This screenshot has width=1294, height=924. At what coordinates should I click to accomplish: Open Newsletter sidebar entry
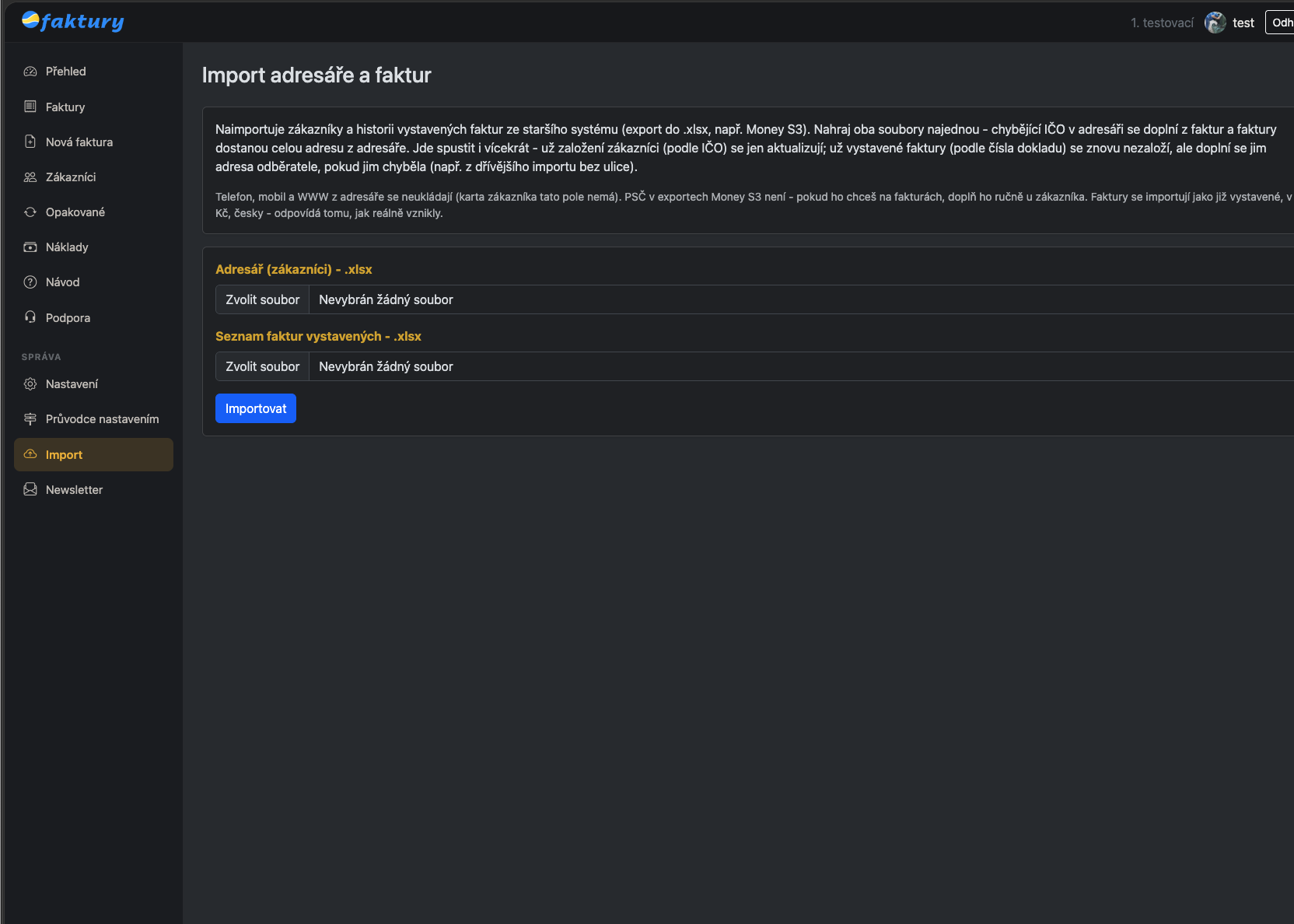click(93, 489)
